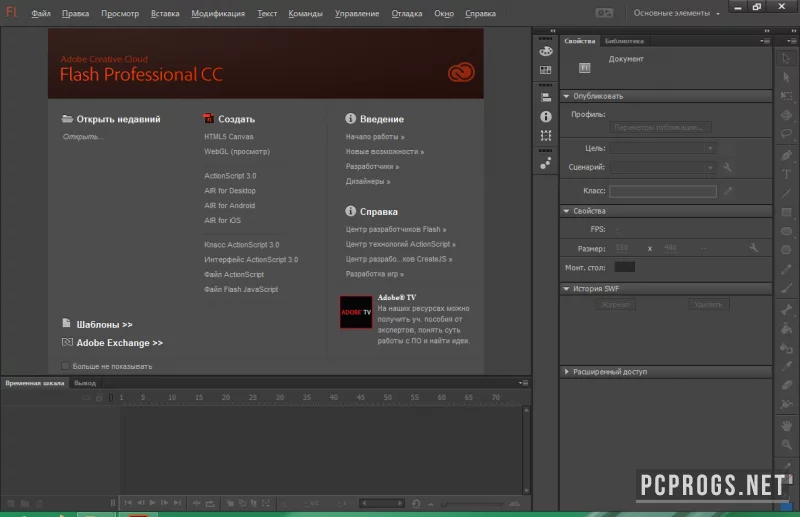
Task: Select the Eraser tool
Action: 786,385
